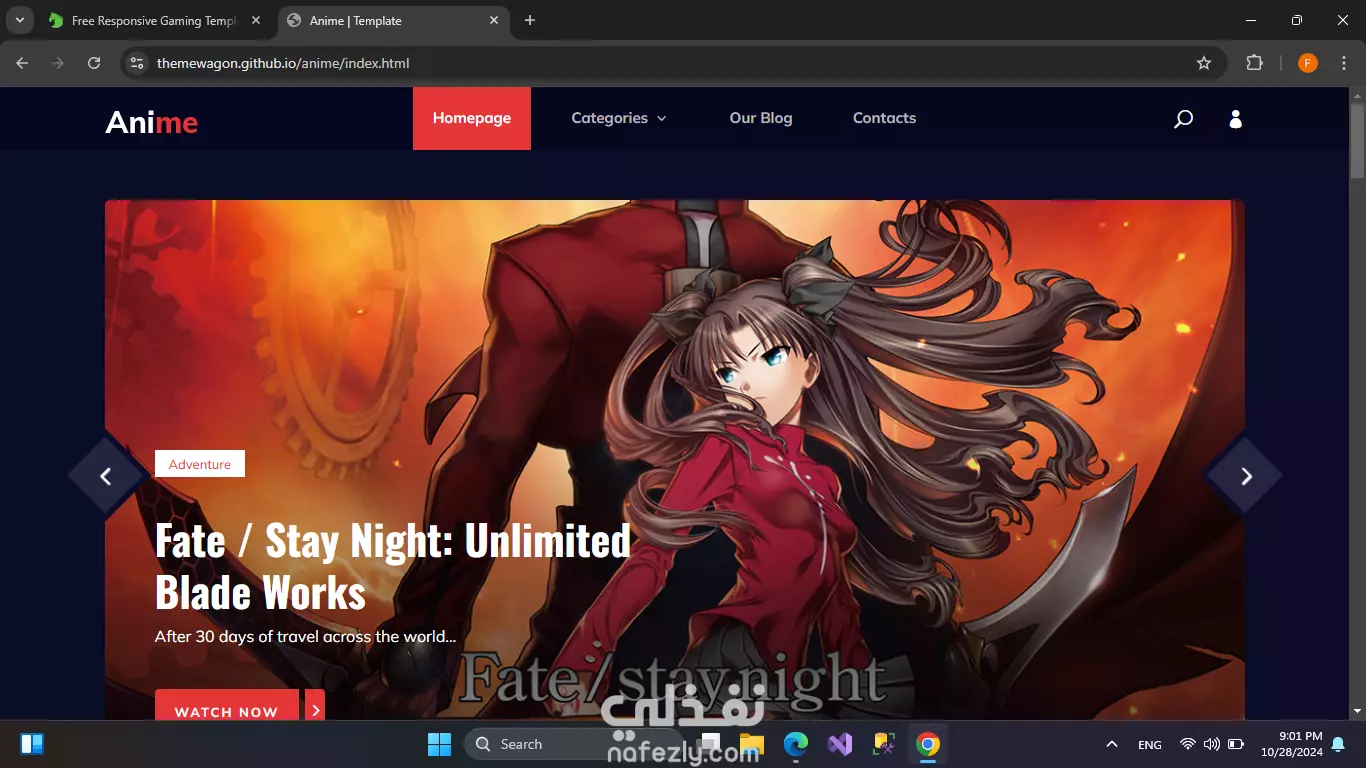Open the Chrome profile avatar
The image size is (1366, 768).
pyautogui.click(x=1307, y=63)
